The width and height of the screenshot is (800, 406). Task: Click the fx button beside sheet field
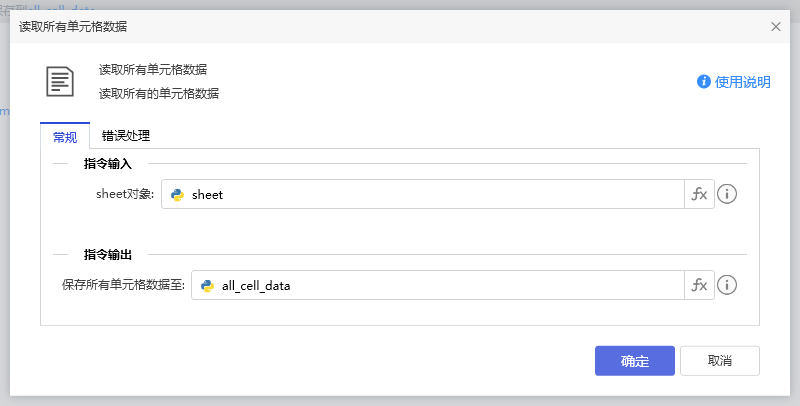pyautogui.click(x=699, y=195)
